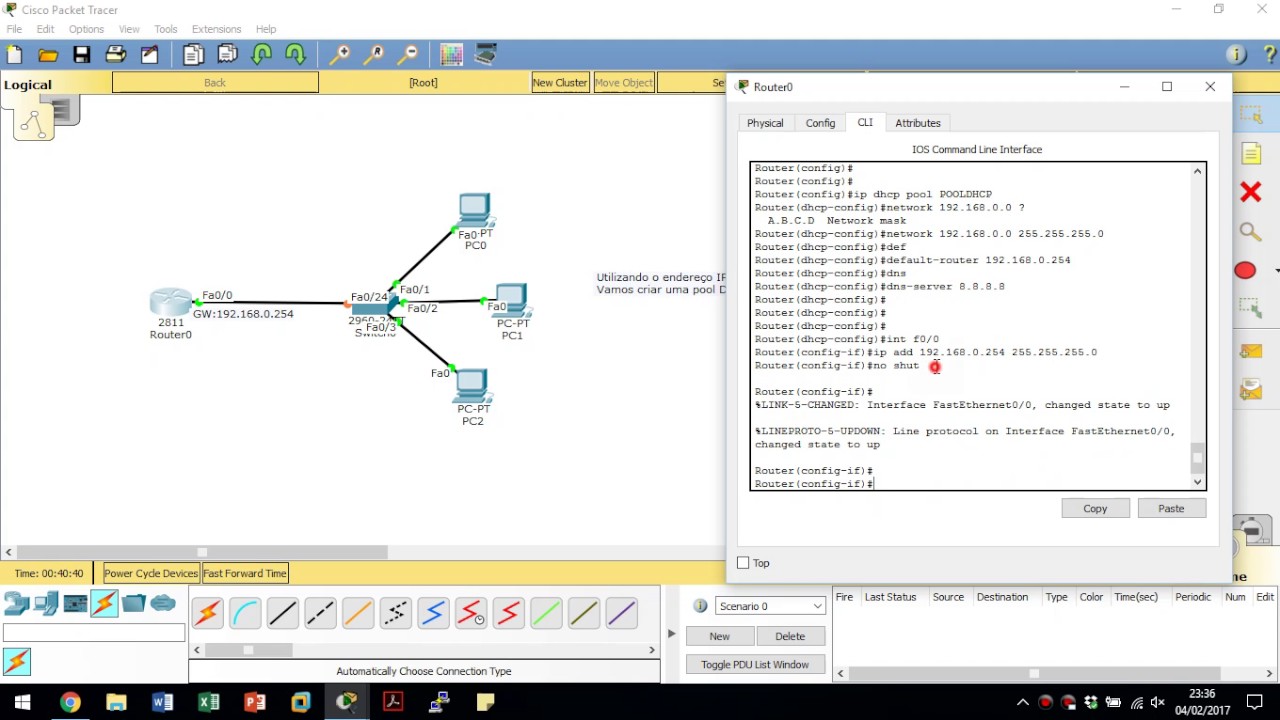
Task: Click the connections list horizontal scrollbar thumb
Action: click(248, 650)
